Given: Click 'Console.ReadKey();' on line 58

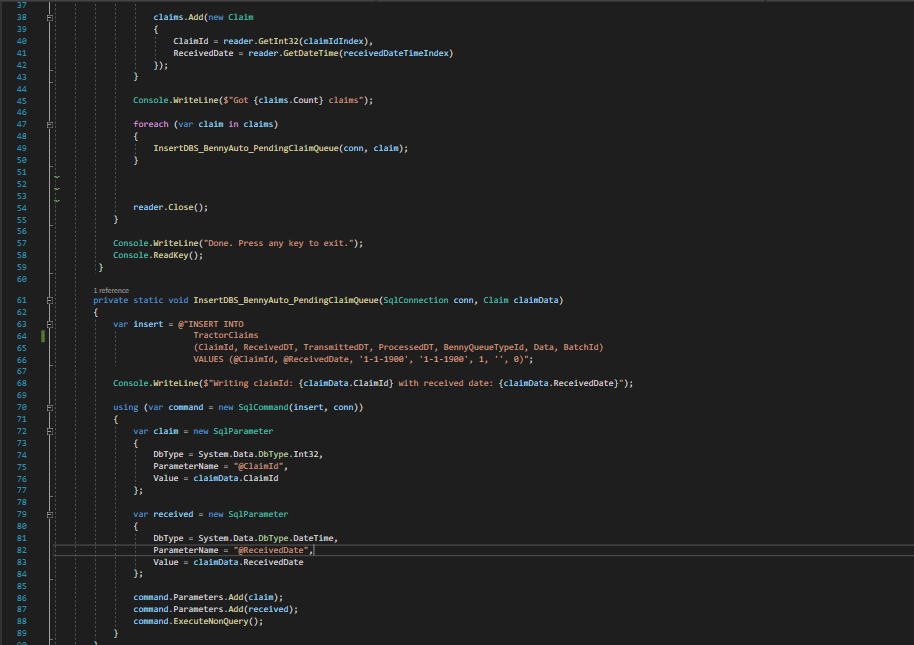Looking at the screenshot, I should point(158,255).
